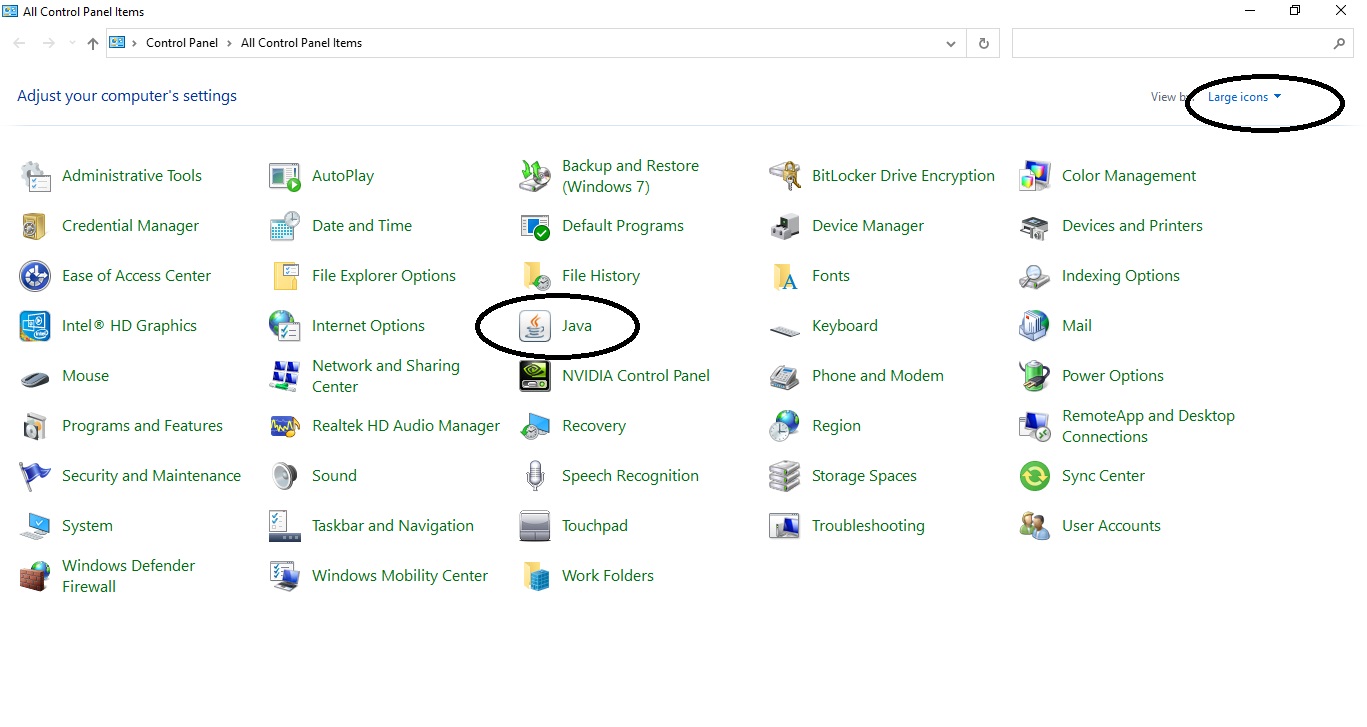Open the Sync Center icon
This screenshot has height=727, width=1367.
tap(1035, 476)
